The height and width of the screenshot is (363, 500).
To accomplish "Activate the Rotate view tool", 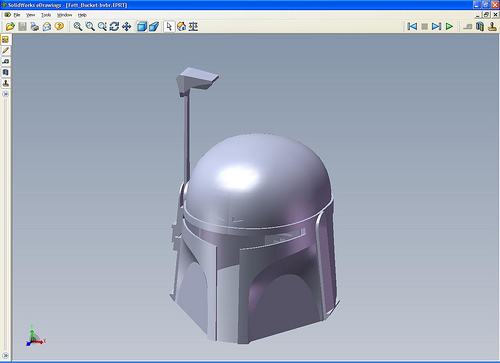I will (114, 26).
